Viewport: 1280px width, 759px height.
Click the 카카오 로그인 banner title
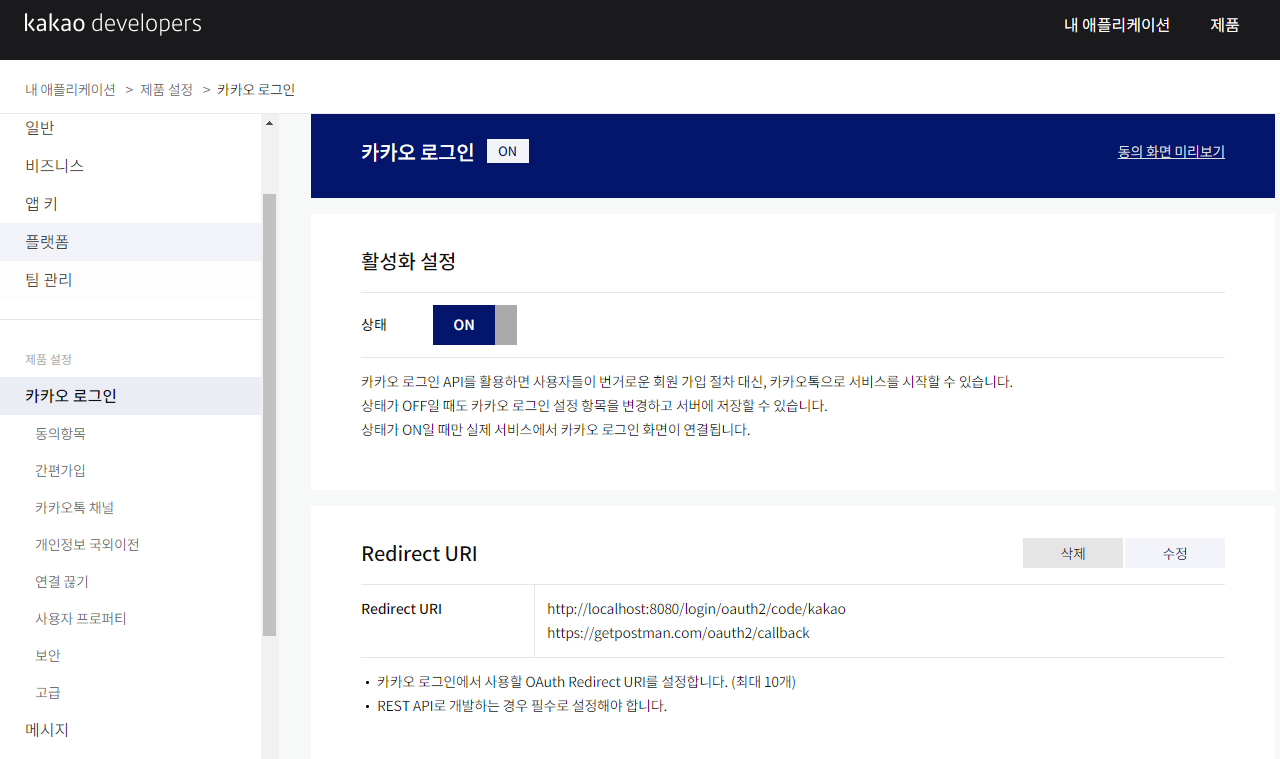(417, 152)
